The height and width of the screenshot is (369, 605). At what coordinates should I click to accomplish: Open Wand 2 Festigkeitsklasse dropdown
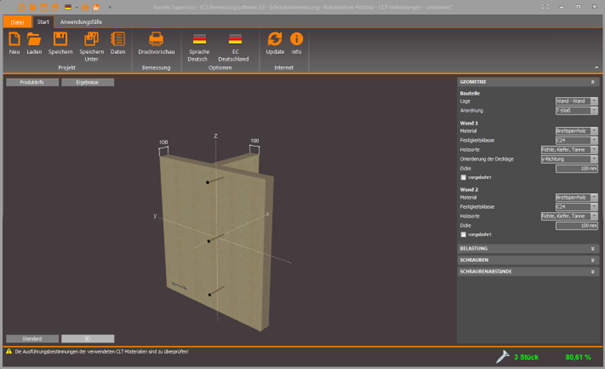pos(576,207)
